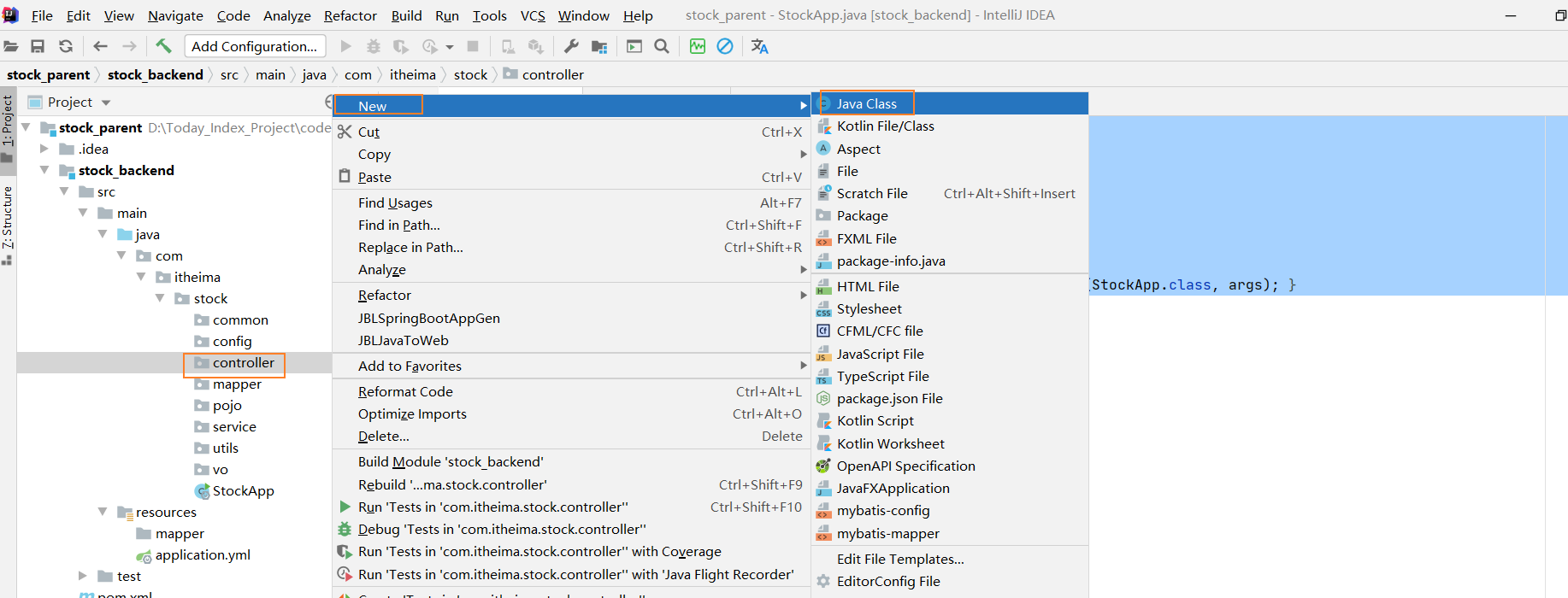Click the Run play icon in toolbar
The height and width of the screenshot is (598, 1568).
tap(346, 46)
